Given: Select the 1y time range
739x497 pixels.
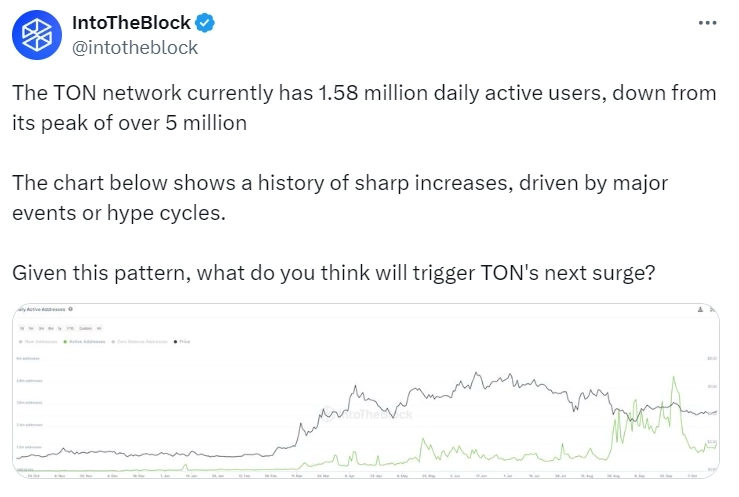Looking at the screenshot, I should 59,327.
